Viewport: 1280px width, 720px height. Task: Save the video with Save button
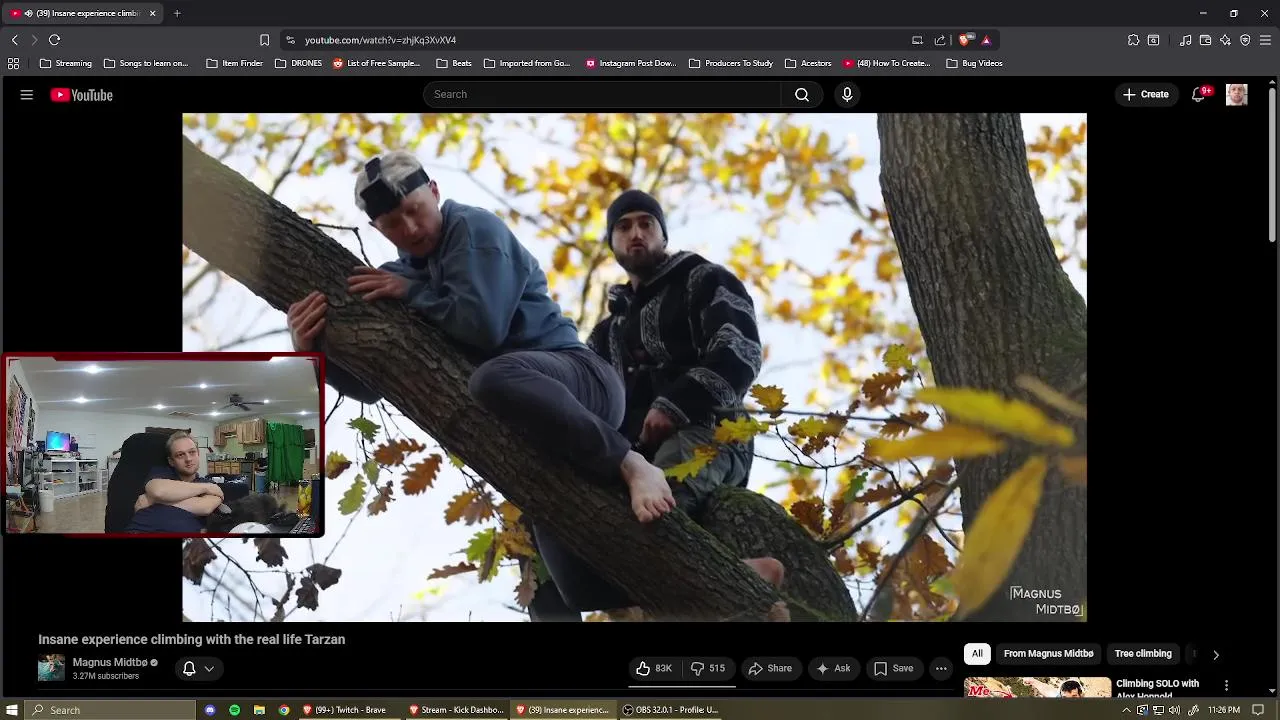tap(893, 668)
